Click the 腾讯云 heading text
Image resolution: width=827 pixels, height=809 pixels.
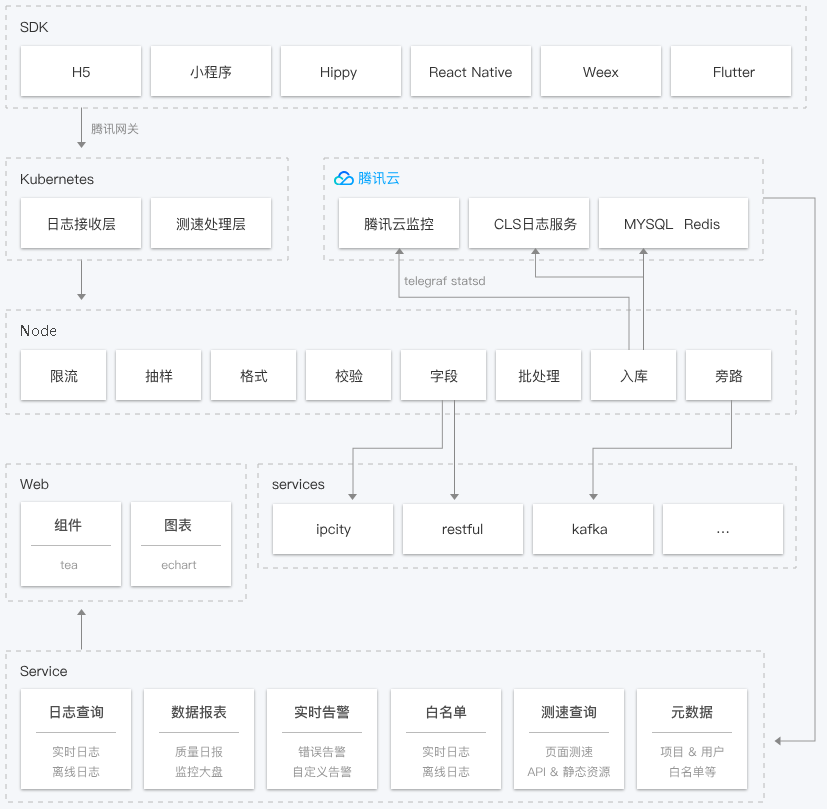(379, 178)
